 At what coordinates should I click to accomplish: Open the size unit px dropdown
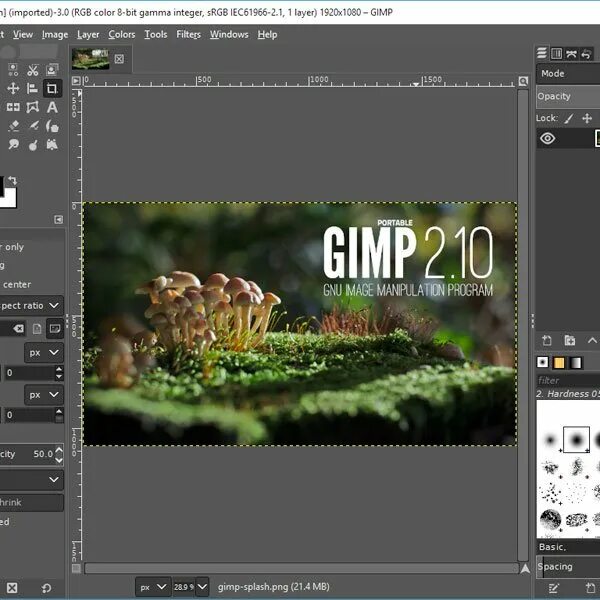pos(44,395)
